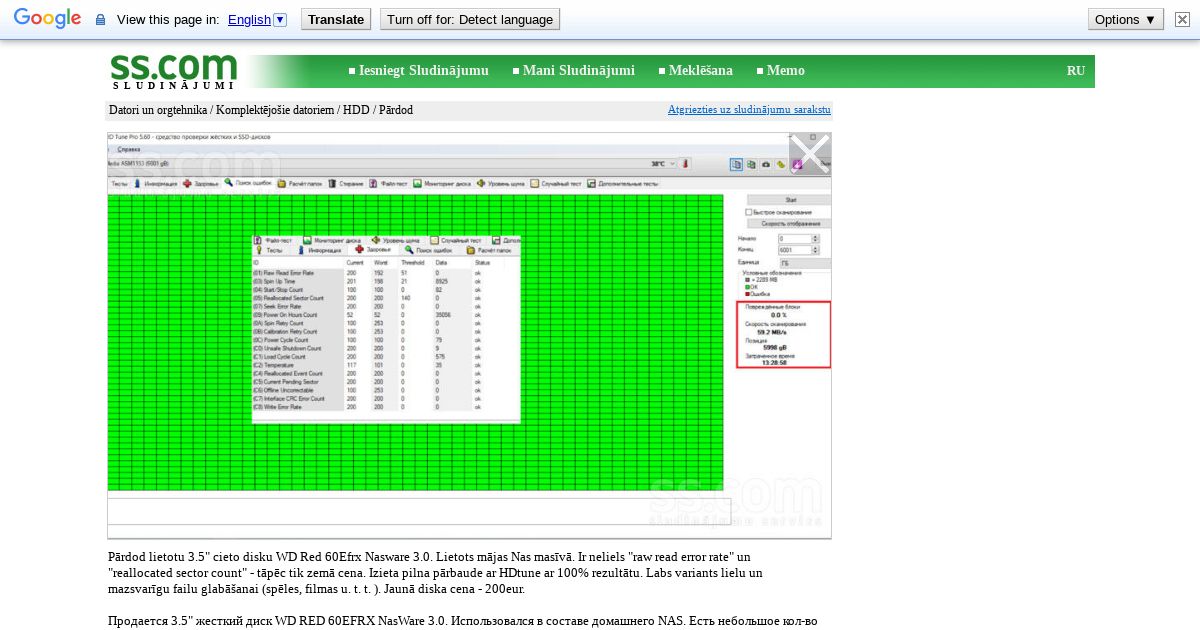Click Start button in HD Tune image
Screen dimensions: 1200x630
(x=790, y=200)
